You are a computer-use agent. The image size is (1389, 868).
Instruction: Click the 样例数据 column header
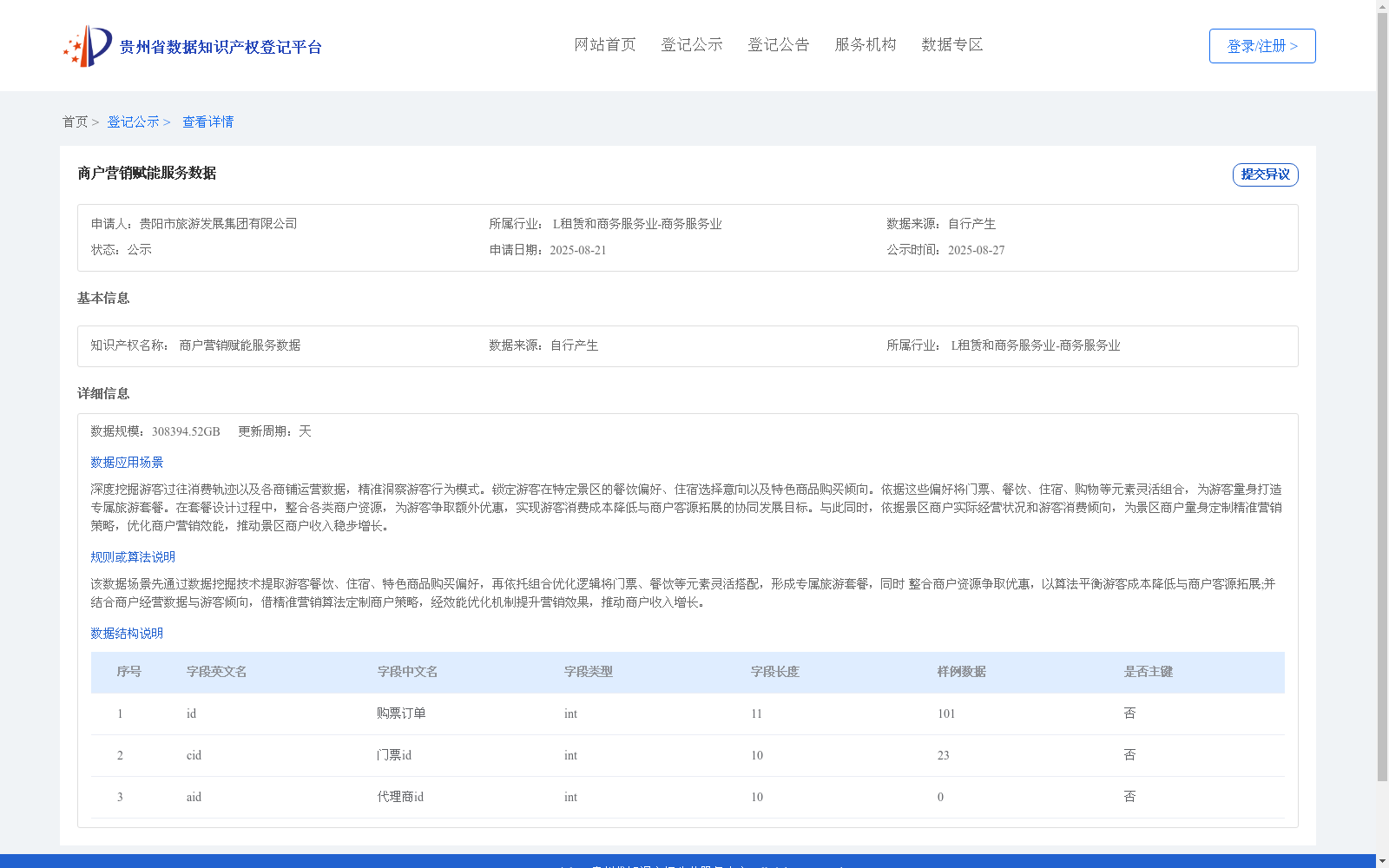(x=962, y=672)
